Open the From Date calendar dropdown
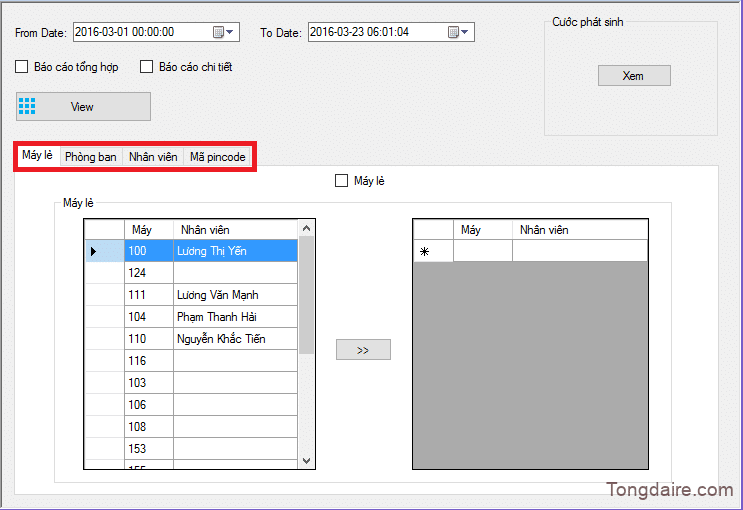Screen dimensions: 743x510 225,33
